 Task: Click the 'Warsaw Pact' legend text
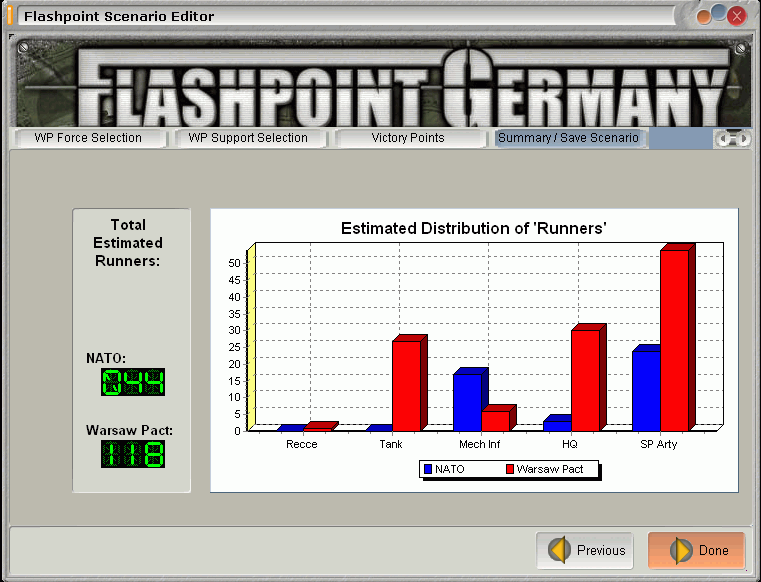(x=550, y=469)
